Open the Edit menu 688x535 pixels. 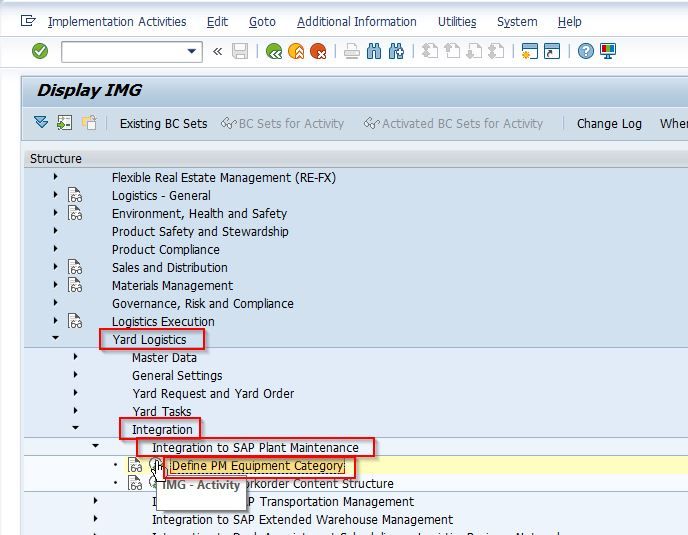pos(217,22)
